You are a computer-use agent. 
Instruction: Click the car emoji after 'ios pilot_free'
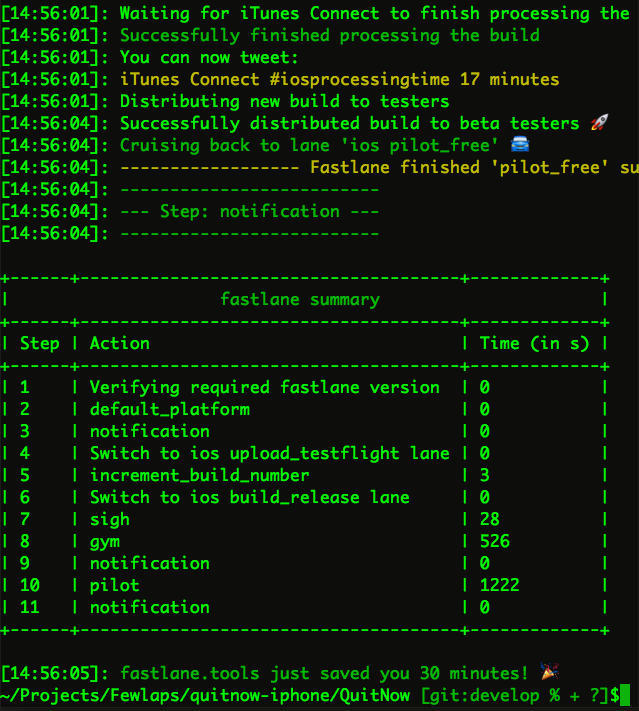tap(520, 145)
